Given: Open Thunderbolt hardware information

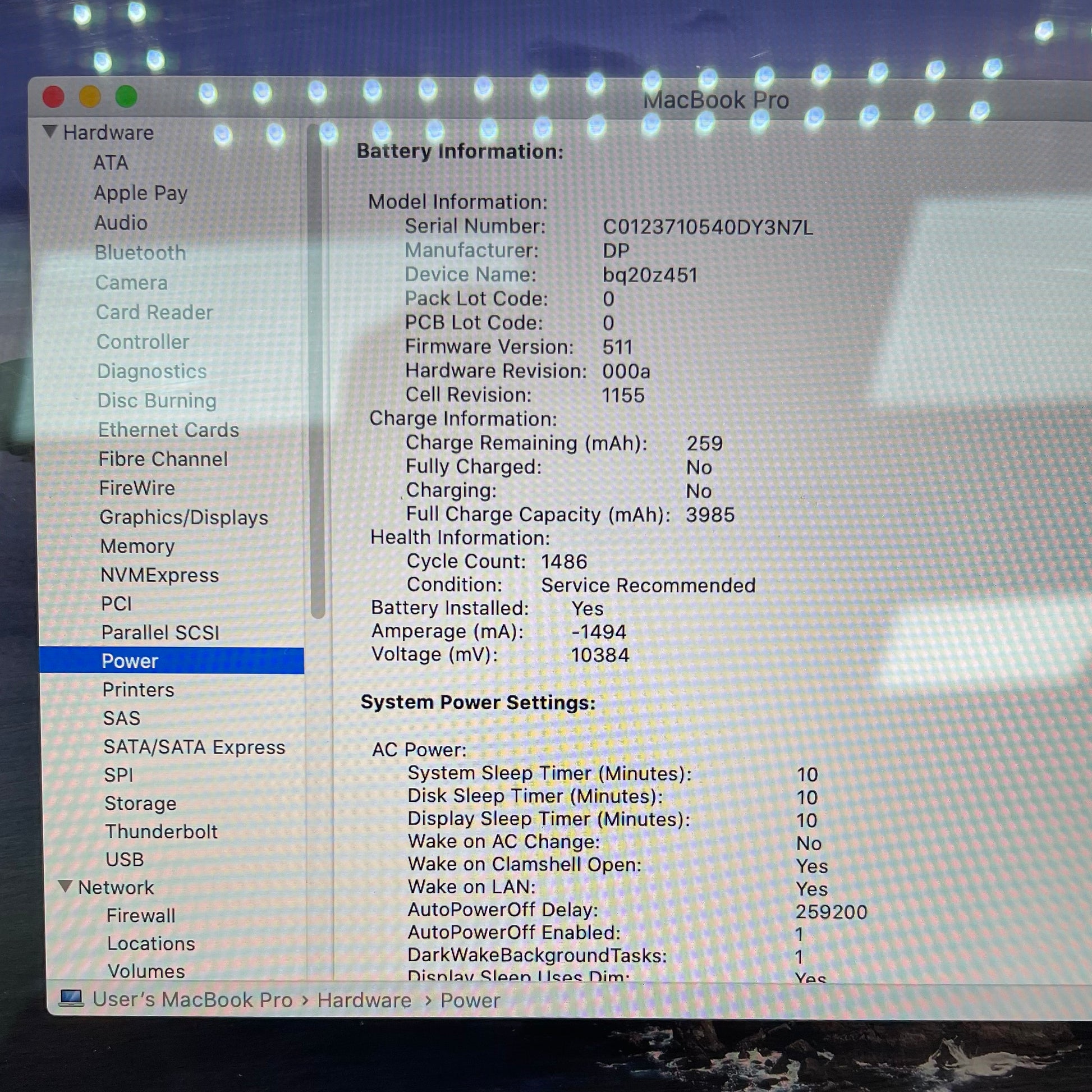Looking at the screenshot, I should (x=161, y=832).
